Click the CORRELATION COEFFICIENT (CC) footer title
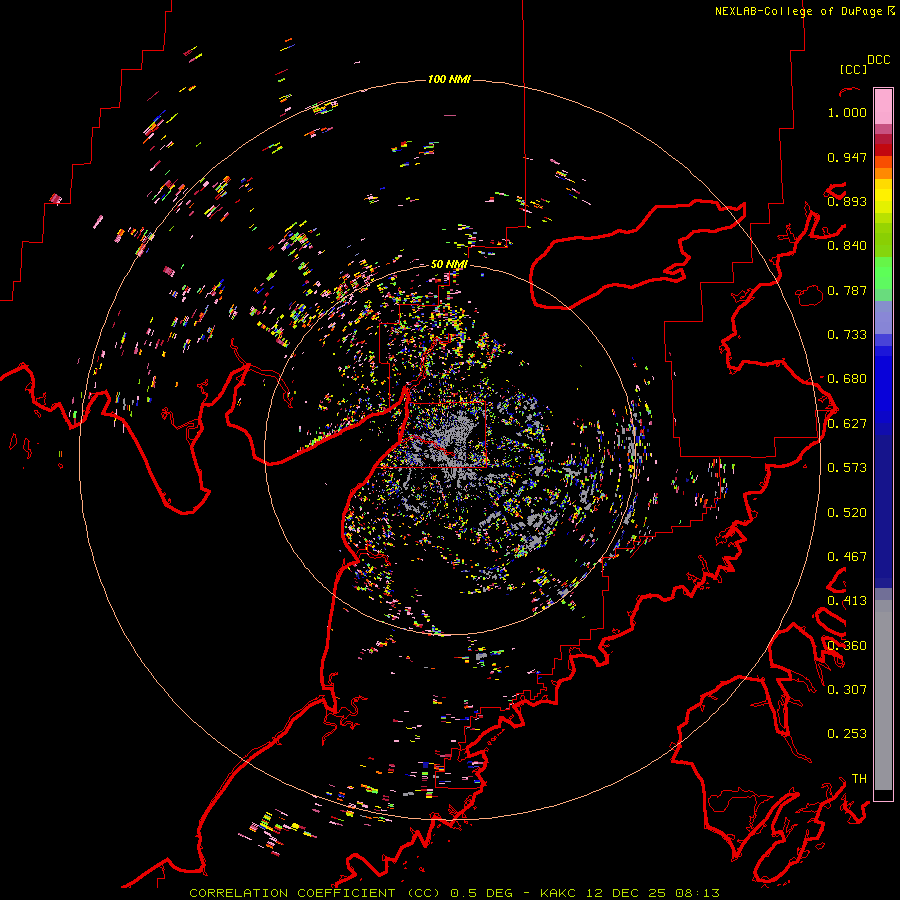900x900 pixels. pos(315,893)
